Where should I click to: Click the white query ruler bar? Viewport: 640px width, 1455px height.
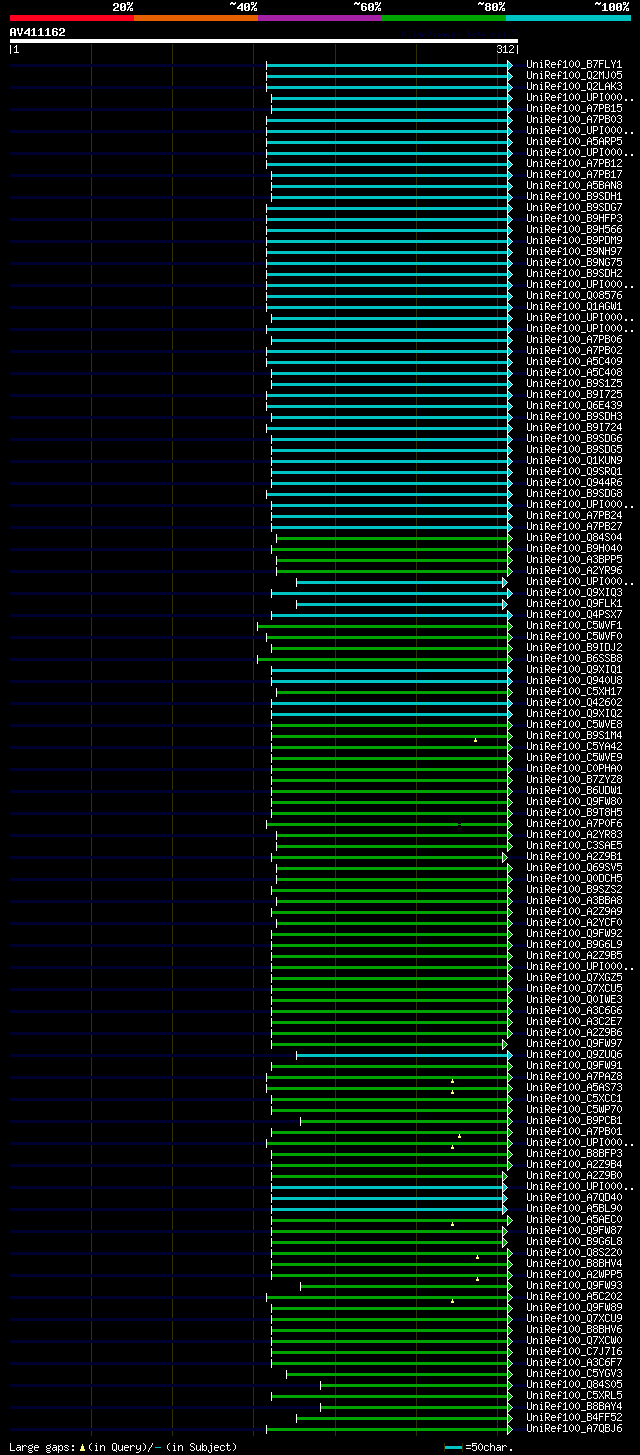point(263,41)
